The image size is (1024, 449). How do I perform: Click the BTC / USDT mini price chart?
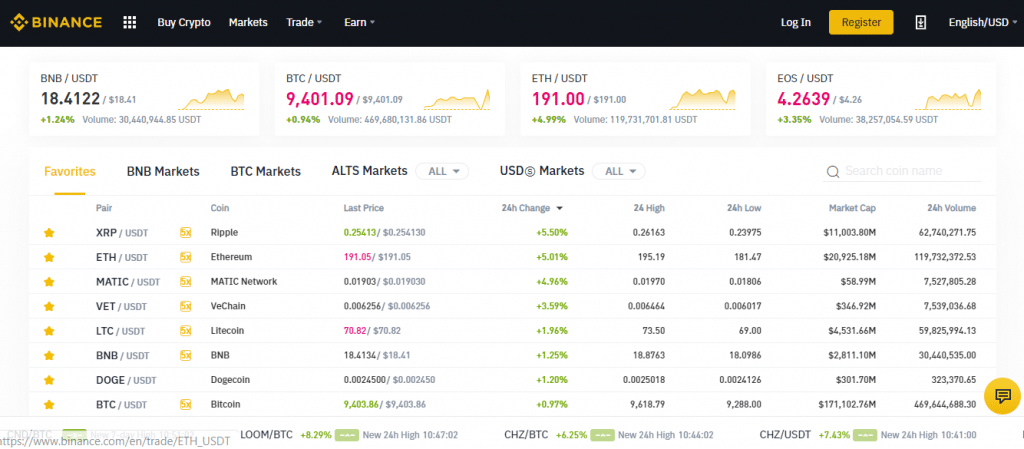tap(456, 99)
